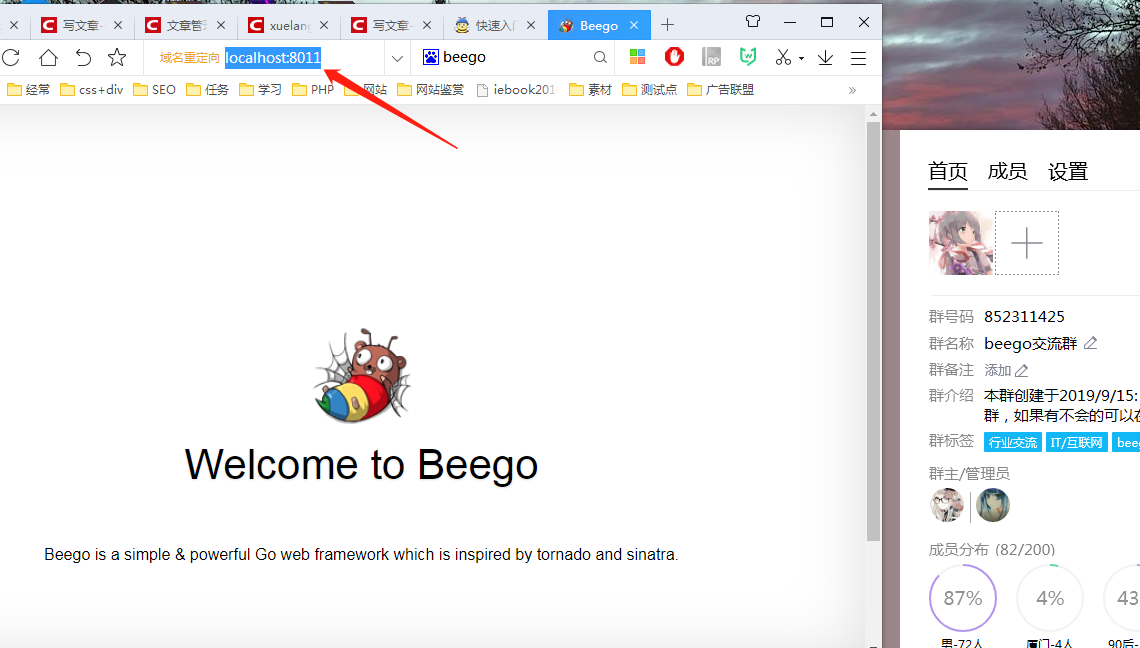Click the undo/back arrow icon
The height and width of the screenshot is (648, 1140).
click(x=83, y=57)
